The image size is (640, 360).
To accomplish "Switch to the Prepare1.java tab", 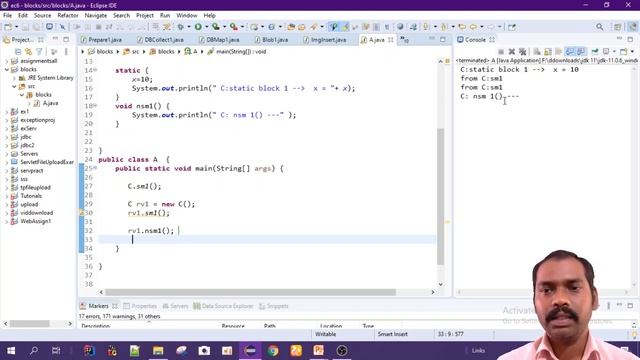I will (x=101, y=40).
